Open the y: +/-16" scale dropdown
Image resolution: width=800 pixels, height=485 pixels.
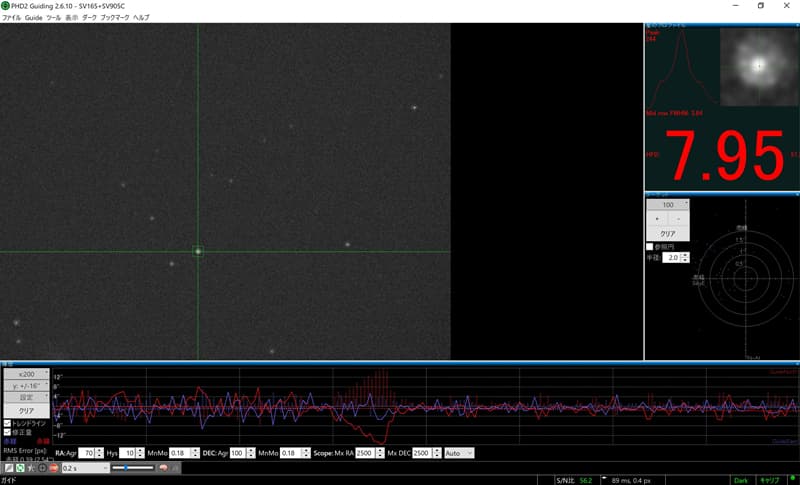tap(27, 385)
